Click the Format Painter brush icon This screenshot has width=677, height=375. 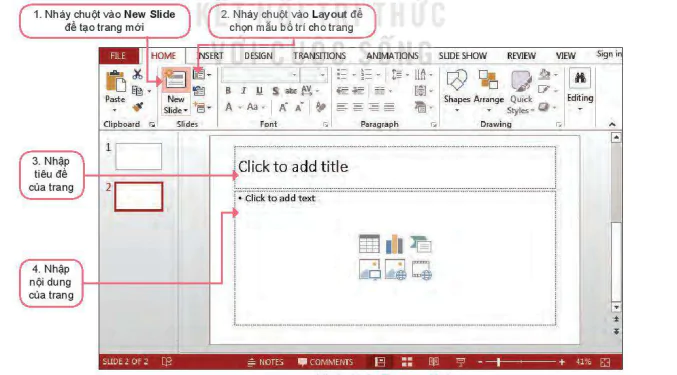[138, 107]
